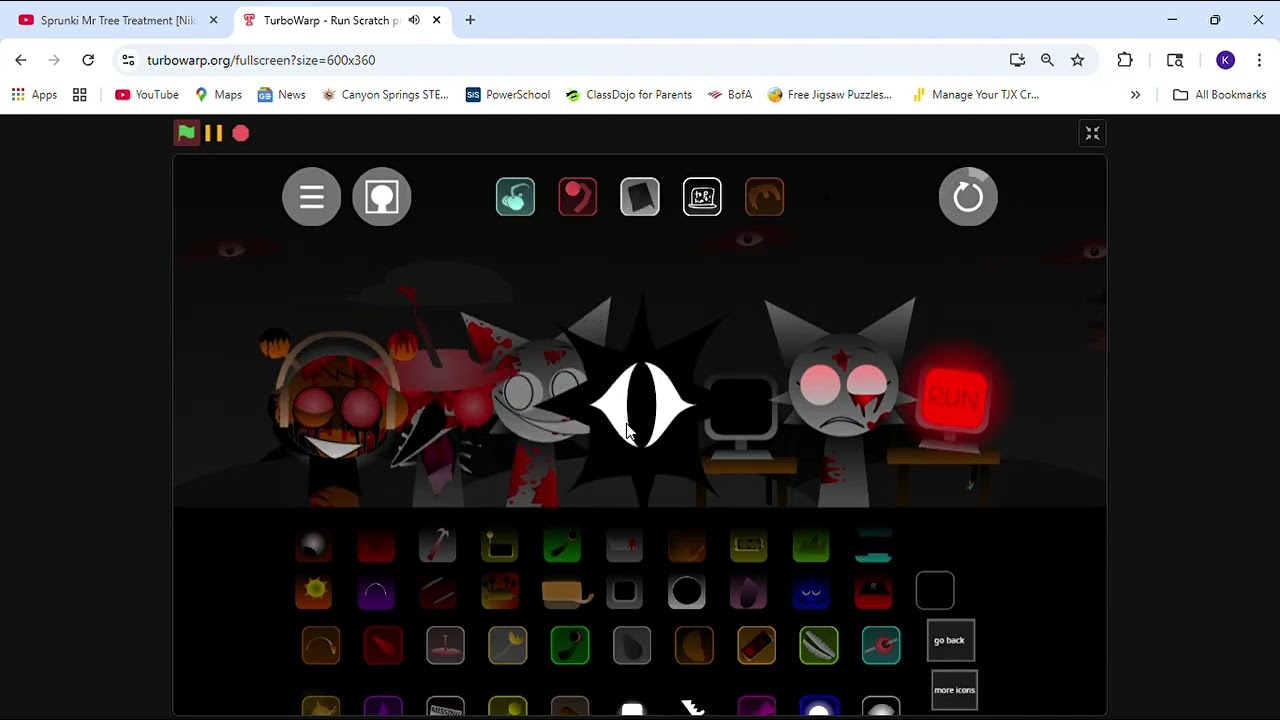Pick the teal eyeball icon
Screen dimensions: 1280x720
click(881, 646)
